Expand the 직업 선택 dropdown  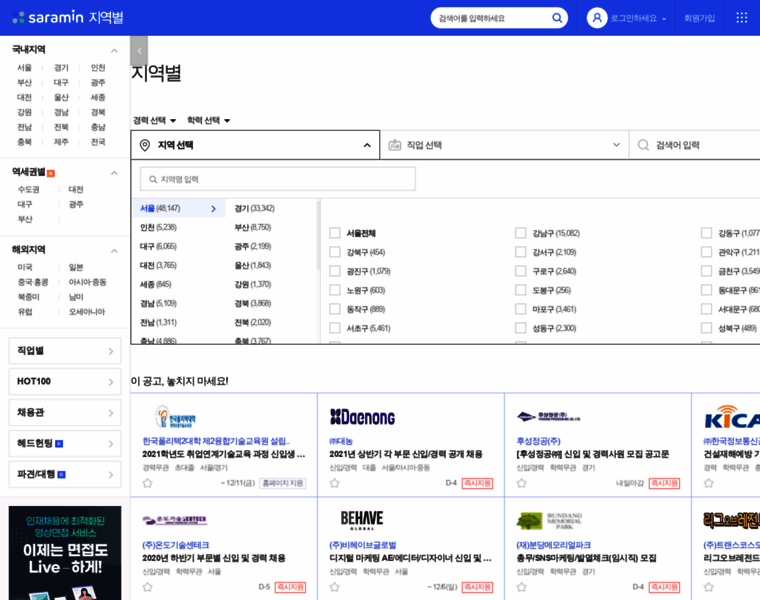[504, 145]
